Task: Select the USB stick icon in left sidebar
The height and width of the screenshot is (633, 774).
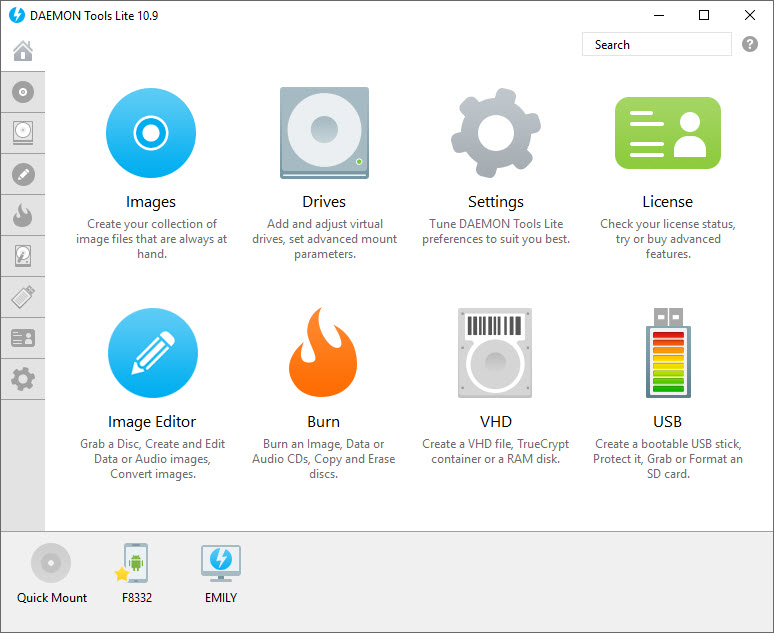Action: (23, 297)
